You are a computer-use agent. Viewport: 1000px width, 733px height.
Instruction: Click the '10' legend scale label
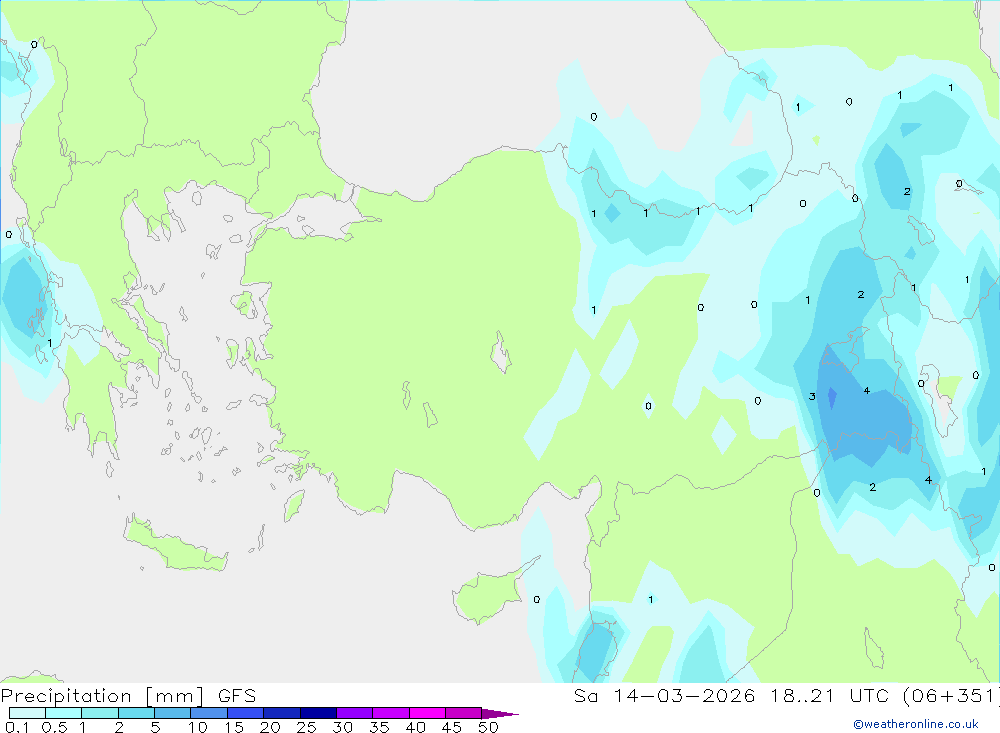coord(198,727)
